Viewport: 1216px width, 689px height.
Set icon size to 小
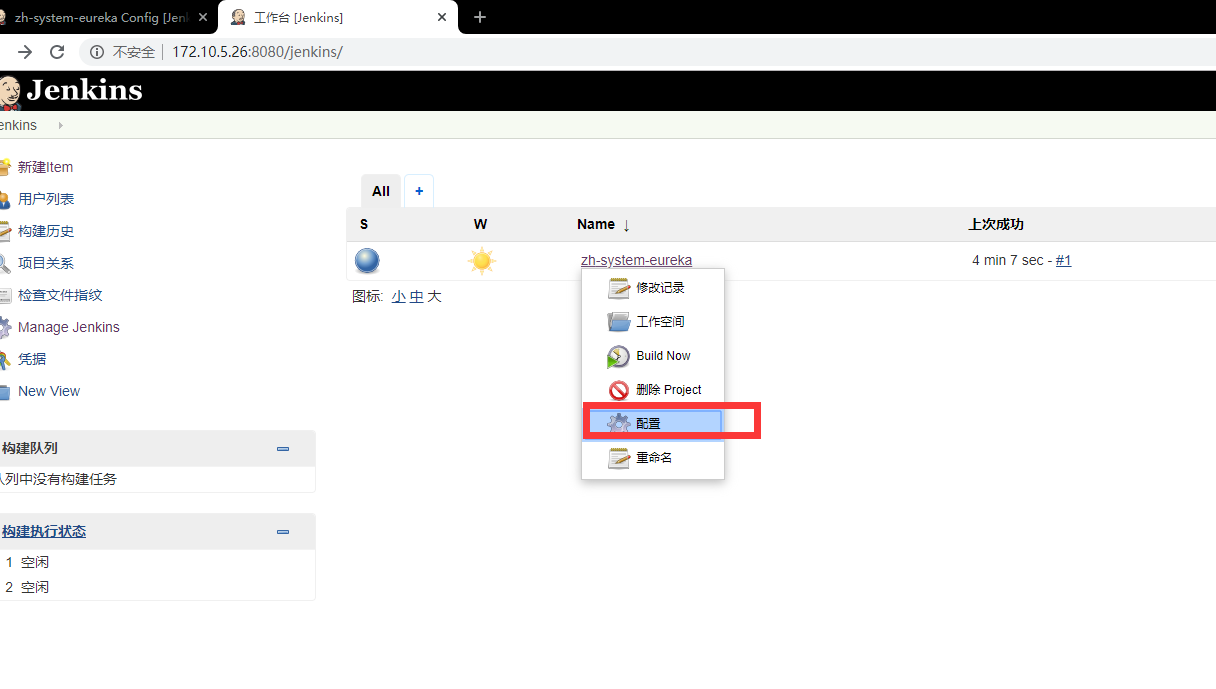click(399, 296)
